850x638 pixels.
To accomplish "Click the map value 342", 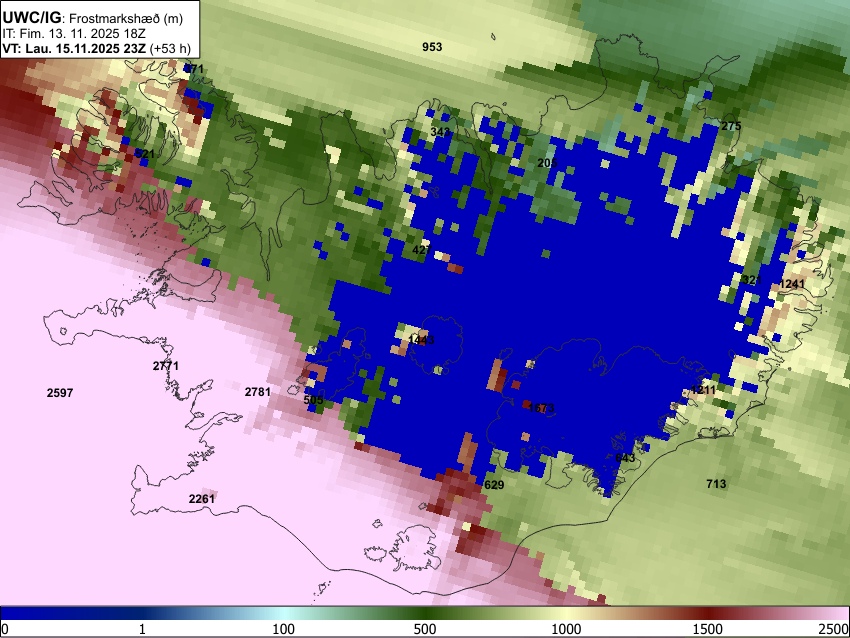I will (x=440, y=132).
